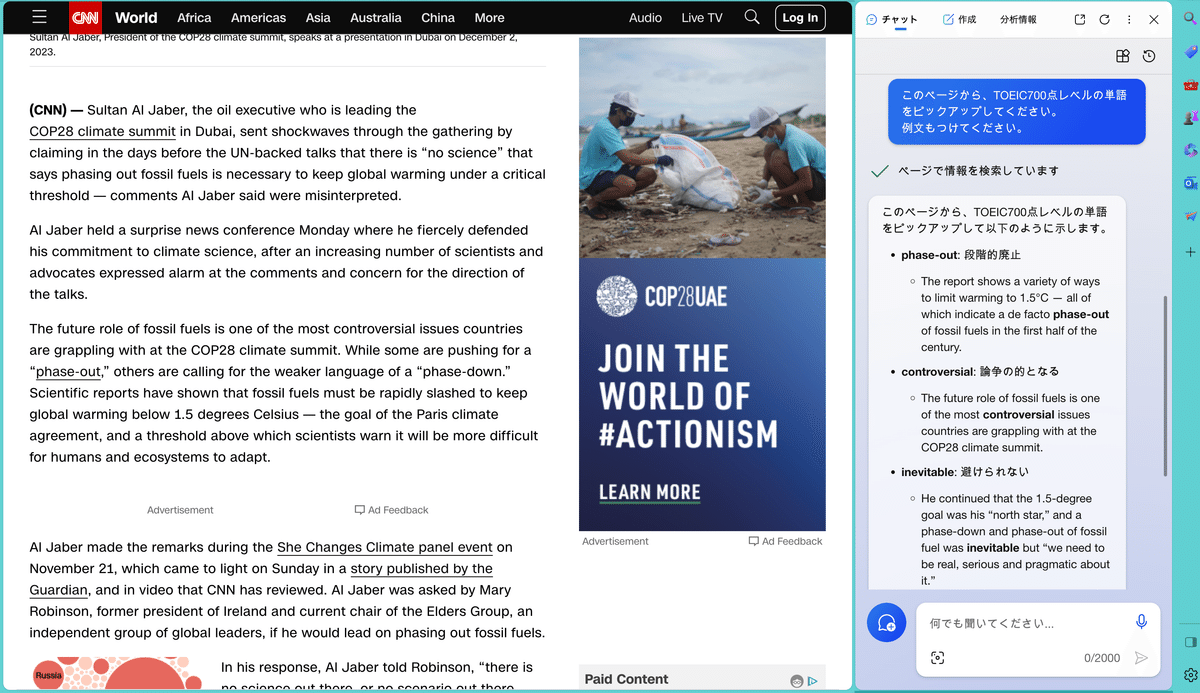Add a sidebar app with plus icon
Screen dimensions: 1200x693
coord(1190,252)
